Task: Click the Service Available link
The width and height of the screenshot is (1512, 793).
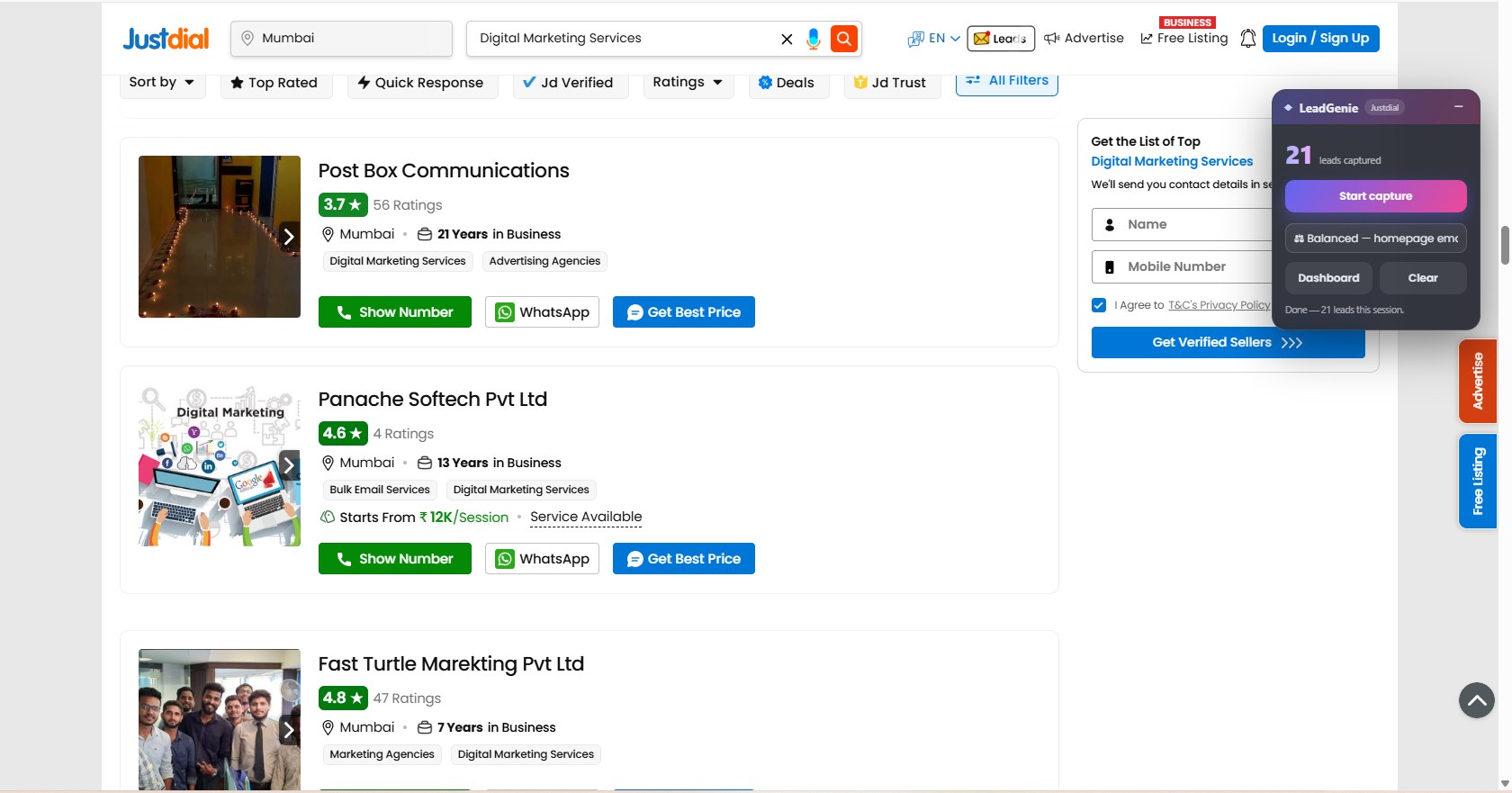Action: [586, 518]
